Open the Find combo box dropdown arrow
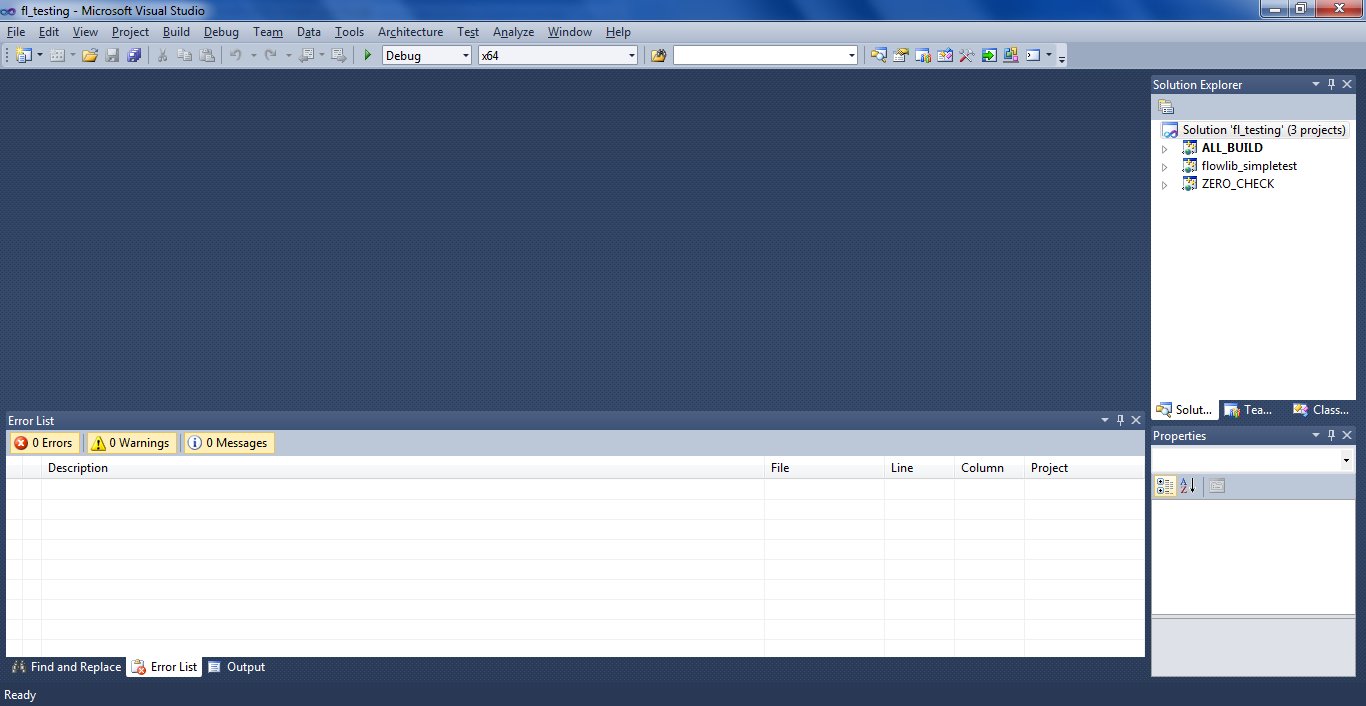 click(851, 56)
